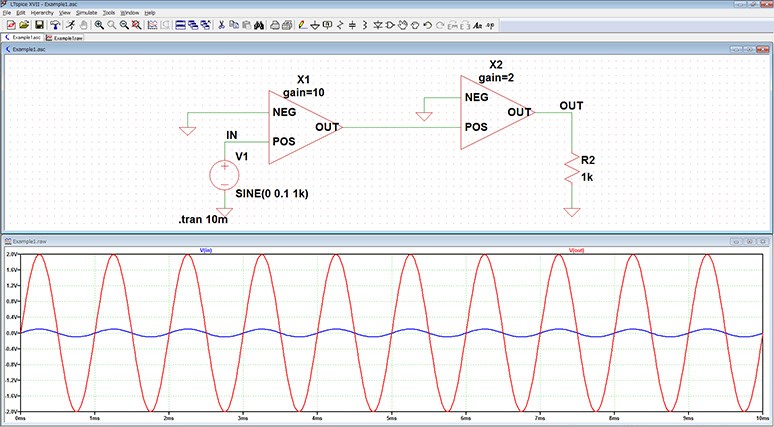Open the Hierarchy menu

click(42, 12)
